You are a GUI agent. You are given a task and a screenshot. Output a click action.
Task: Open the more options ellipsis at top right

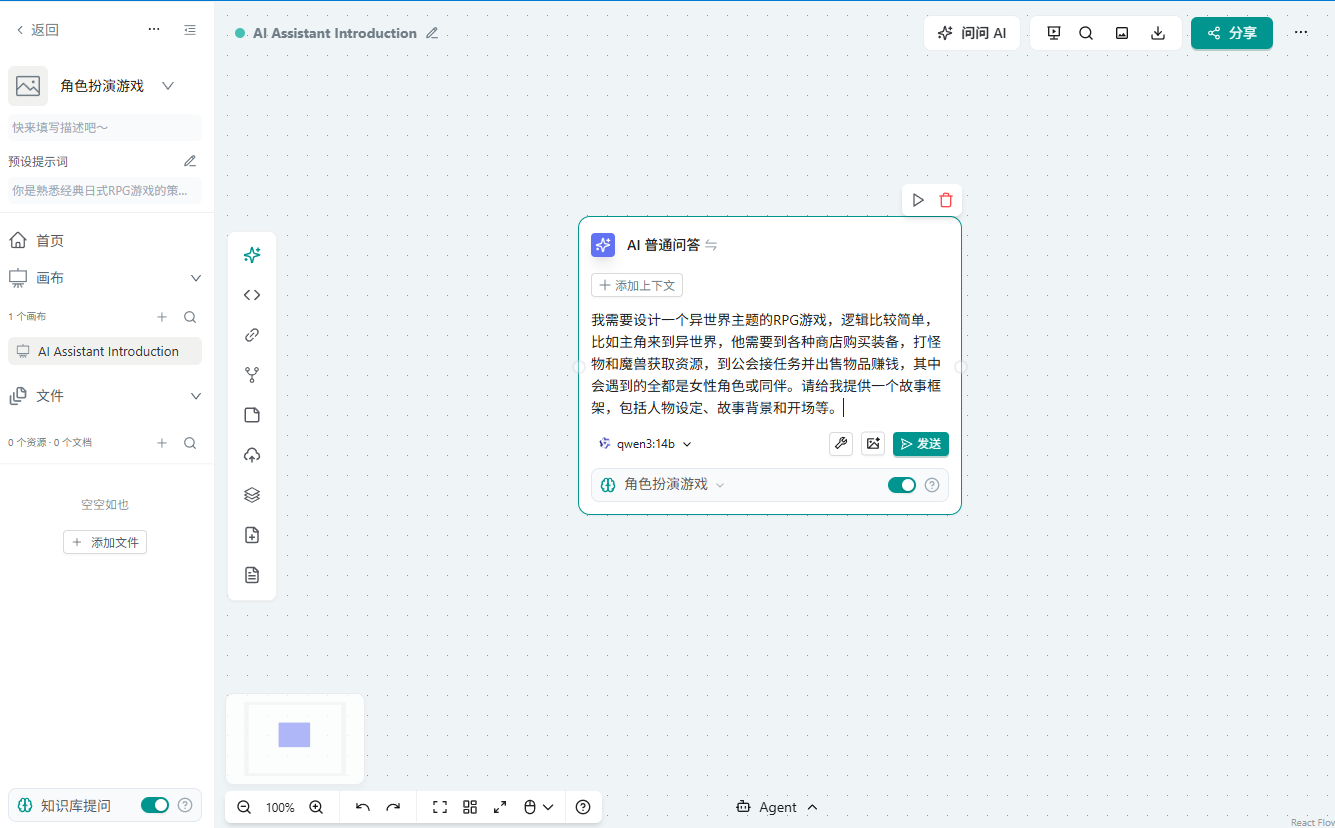coord(1301,32)
